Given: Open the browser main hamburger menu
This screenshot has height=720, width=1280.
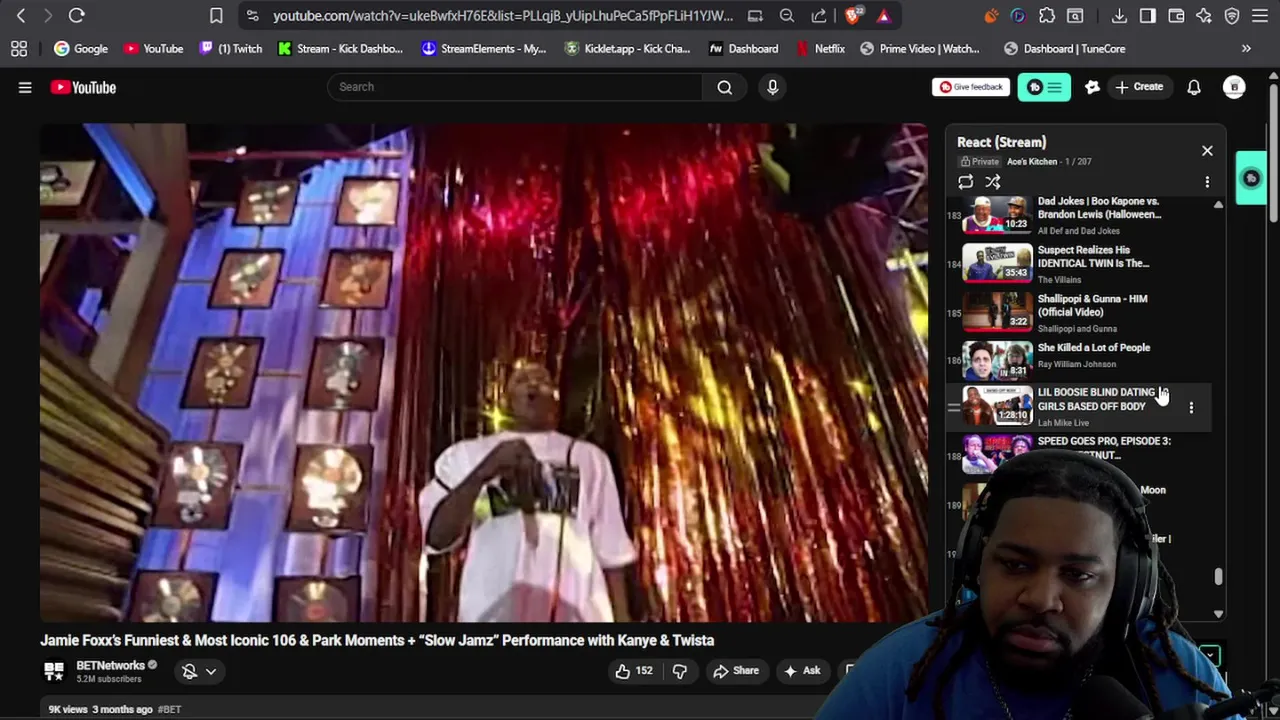Looking at the screenshot, I should (x=1260, y=16).
